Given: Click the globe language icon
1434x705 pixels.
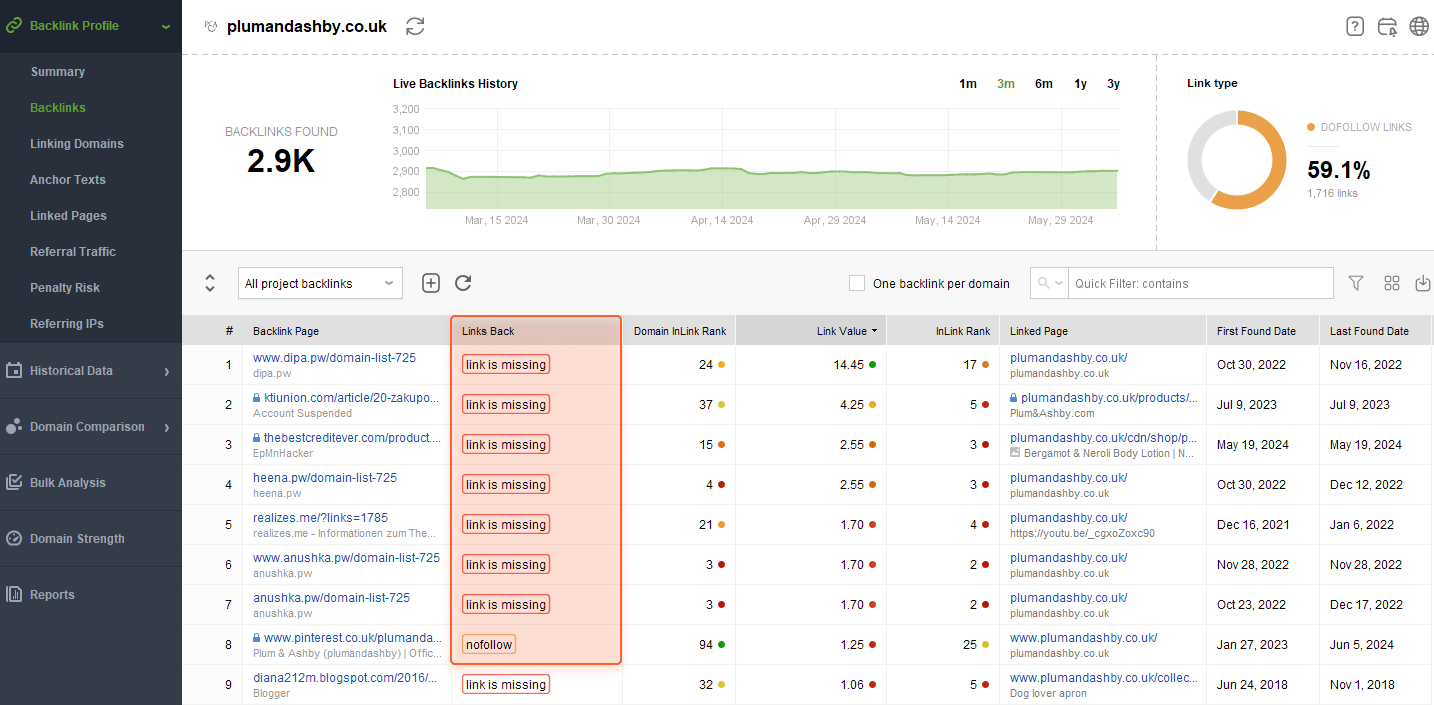Looking at the screenshot, I should (x=1419, y=27).
